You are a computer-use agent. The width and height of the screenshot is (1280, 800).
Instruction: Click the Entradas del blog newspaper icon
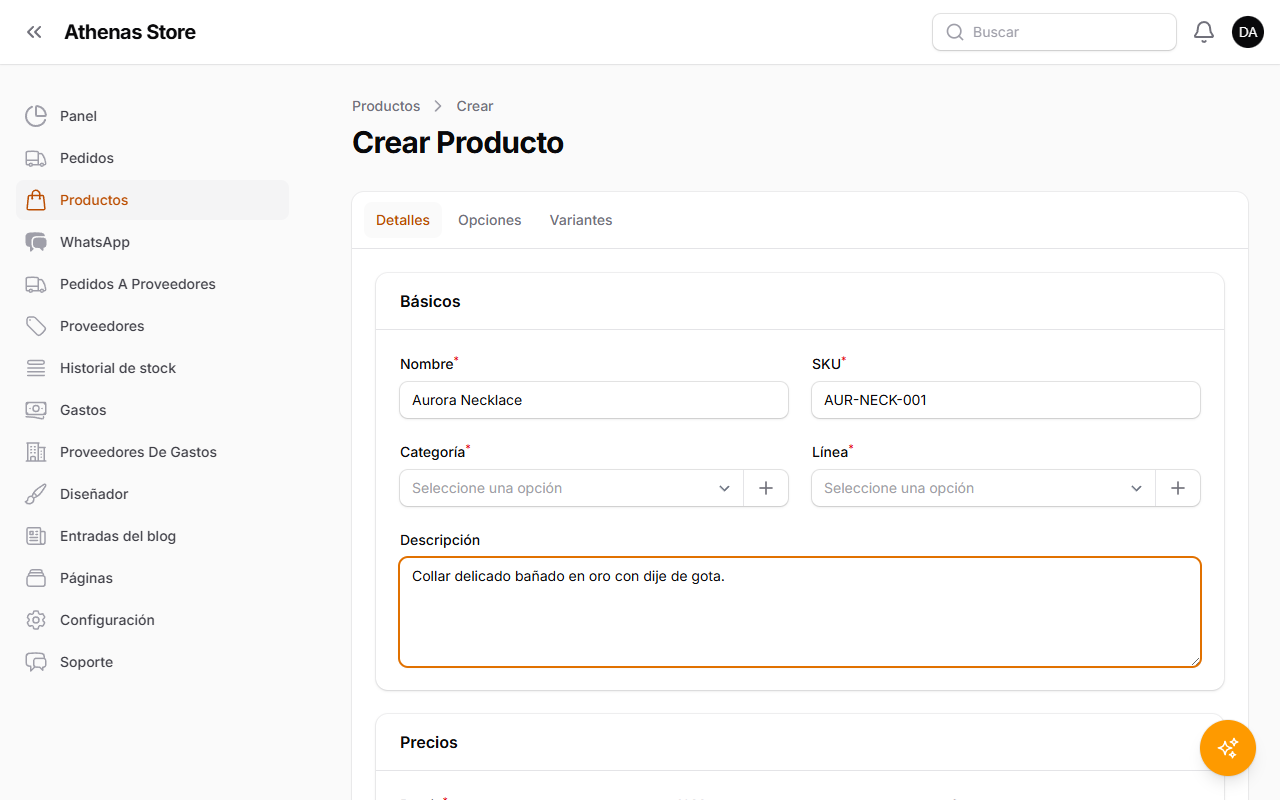point(36,536)
